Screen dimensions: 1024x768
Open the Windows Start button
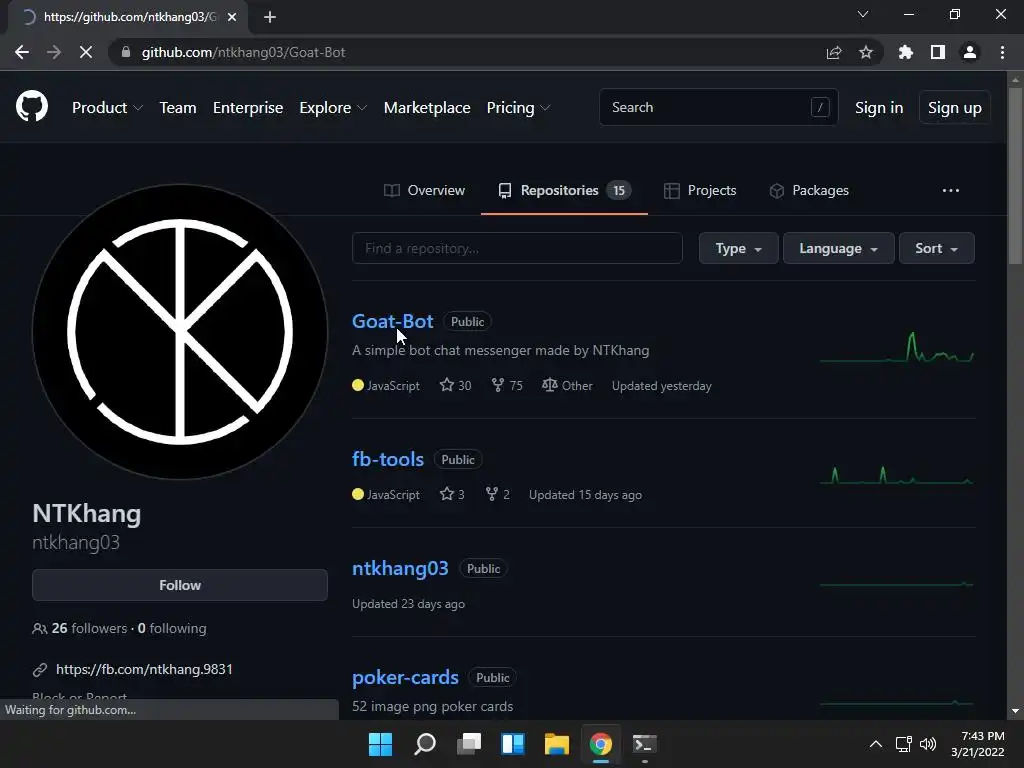(x=381, y=744)
